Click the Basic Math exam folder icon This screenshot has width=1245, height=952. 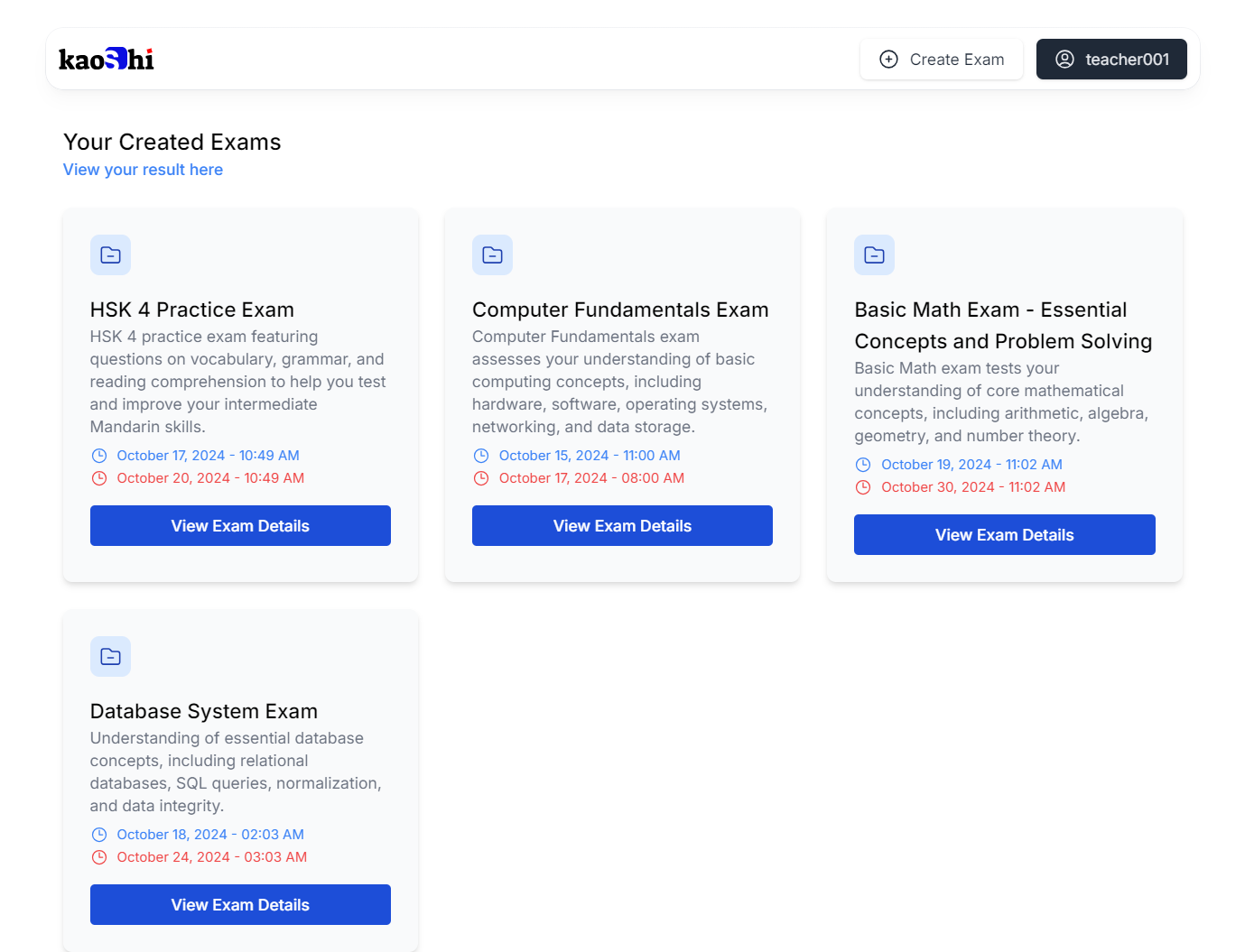tap(874, 255)
